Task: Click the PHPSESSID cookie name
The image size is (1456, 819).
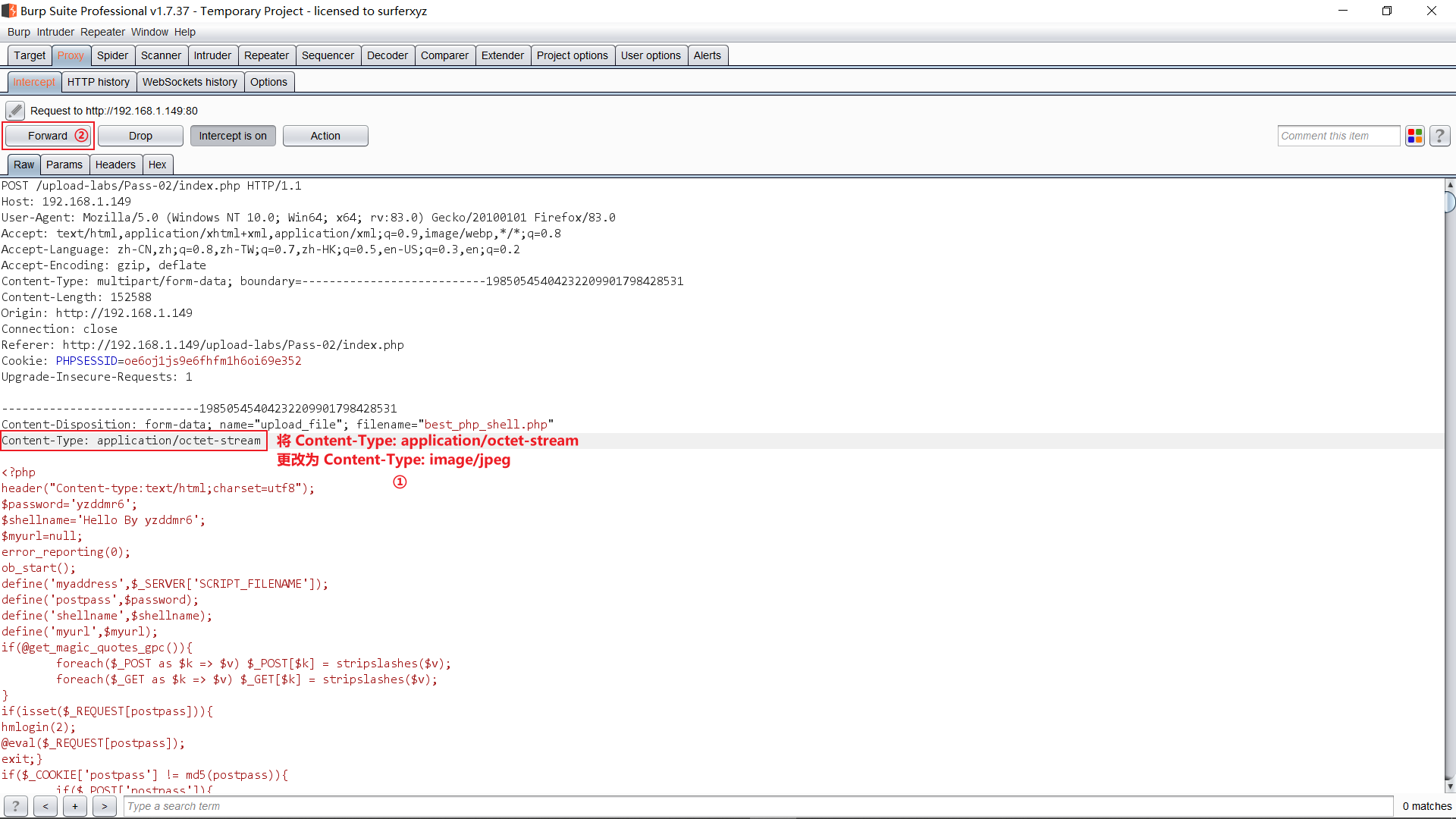Action: pos(86,361)
